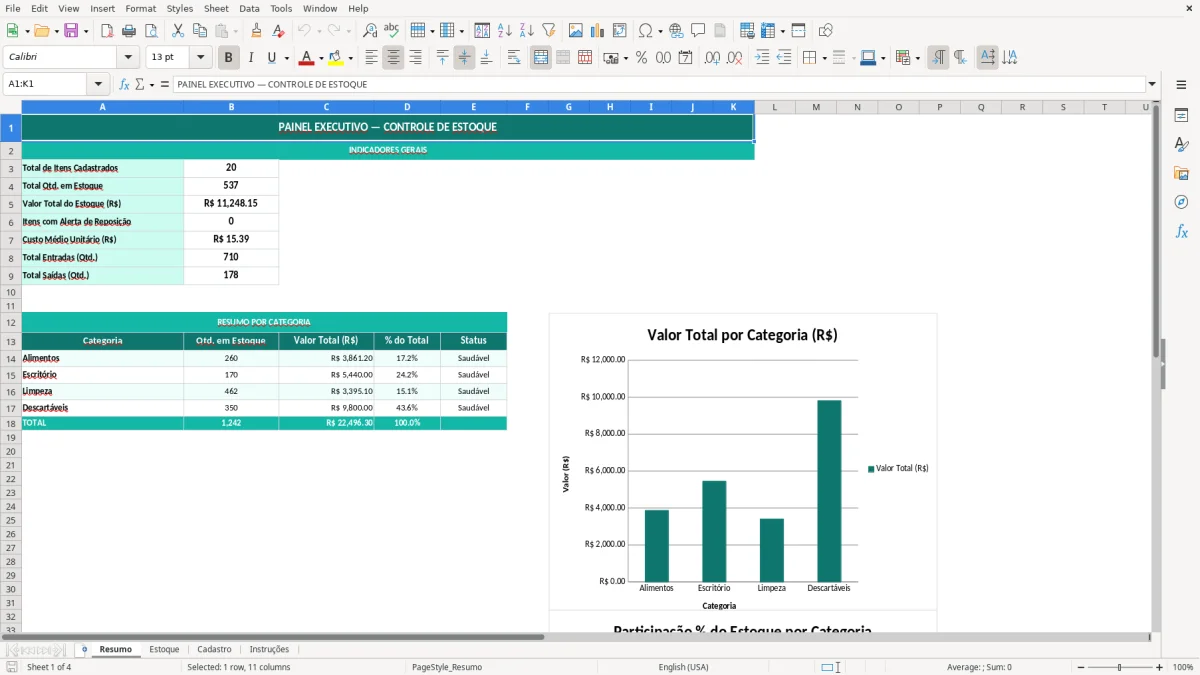The height and width of the screenshot is (675, 1200).
Task: Open the Sheet menu
Action: (x=216, y=8)
